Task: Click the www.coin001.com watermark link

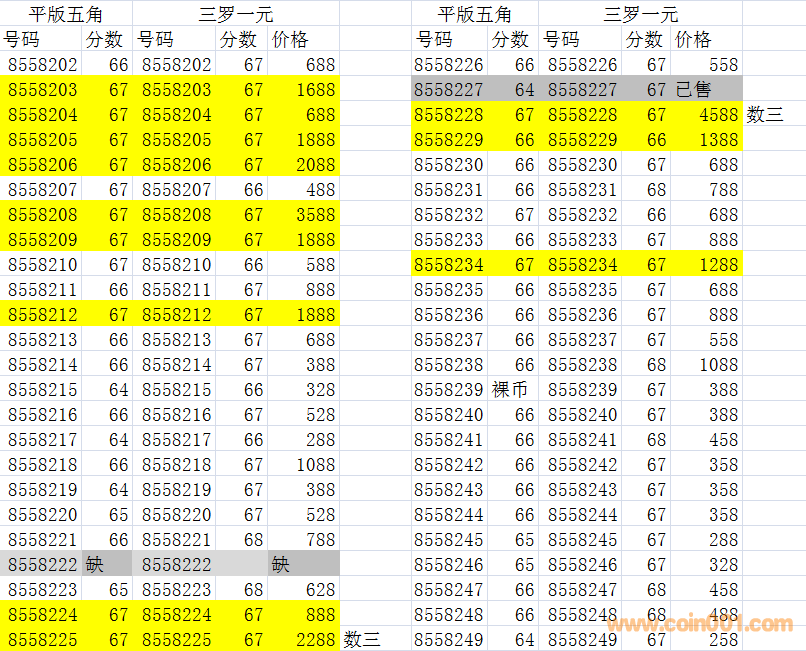Action: (x=700, y=625)
